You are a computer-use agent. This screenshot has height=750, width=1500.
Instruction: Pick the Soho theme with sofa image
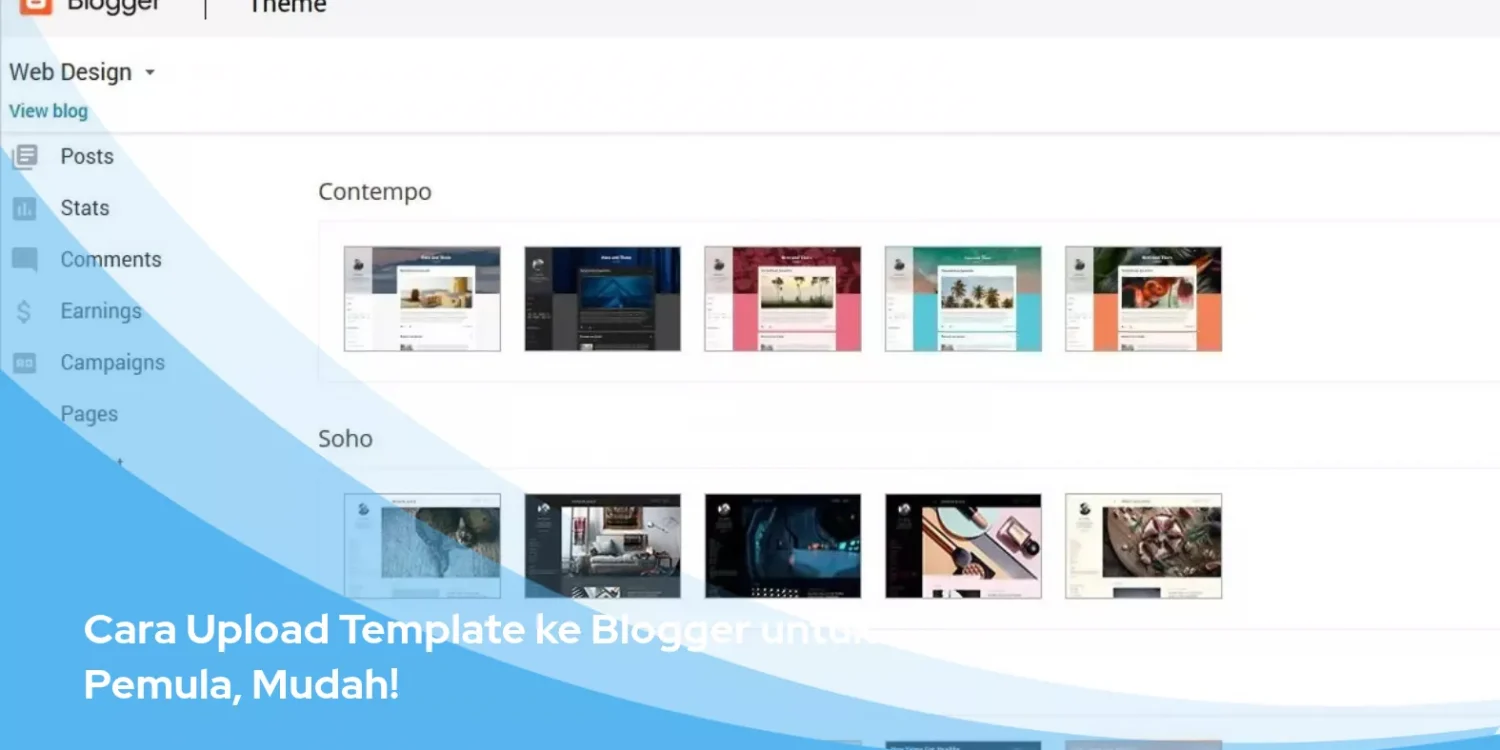tap(603, 546)
